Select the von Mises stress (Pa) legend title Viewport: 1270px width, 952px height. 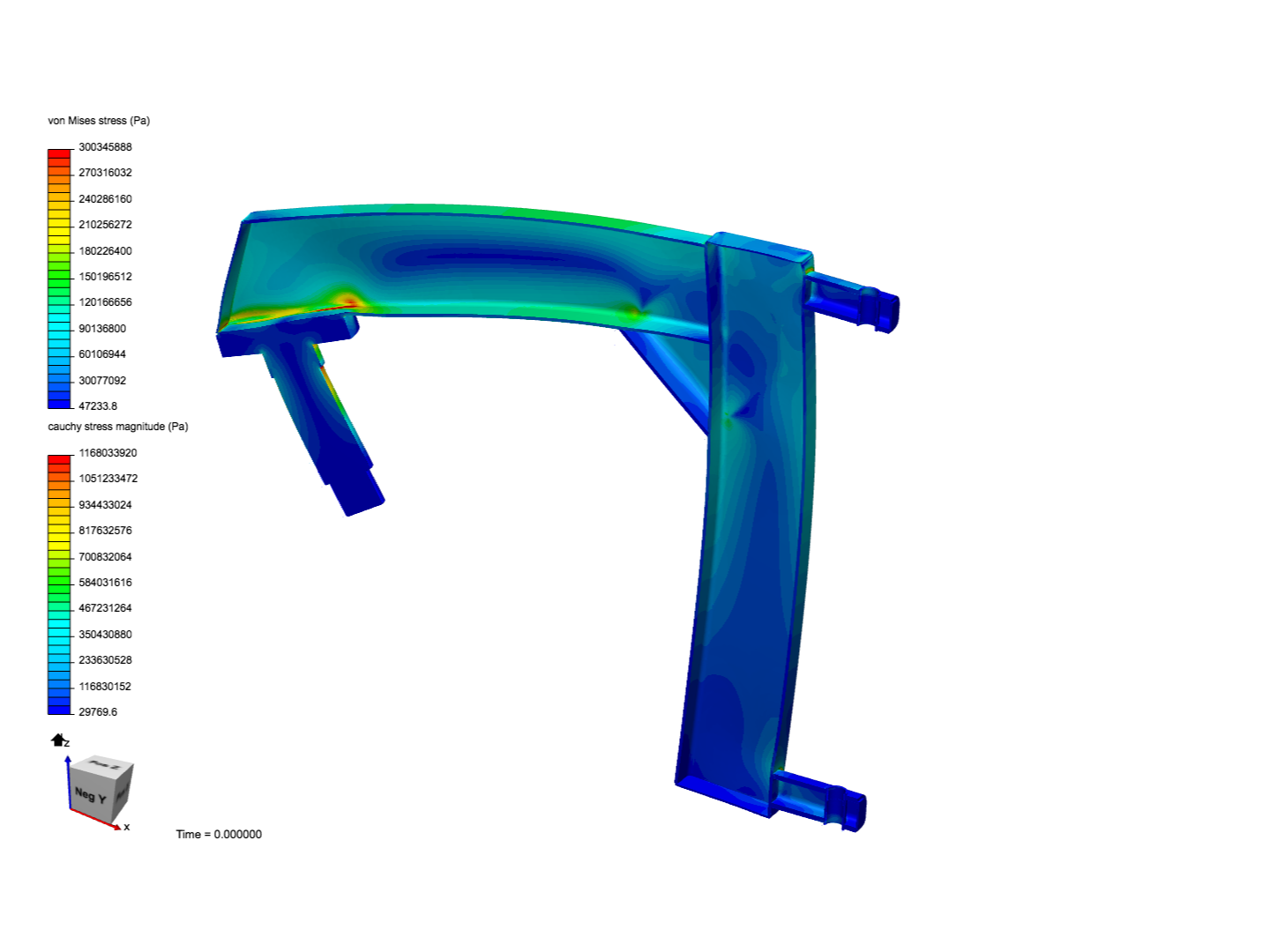click(x=99, y=121)
